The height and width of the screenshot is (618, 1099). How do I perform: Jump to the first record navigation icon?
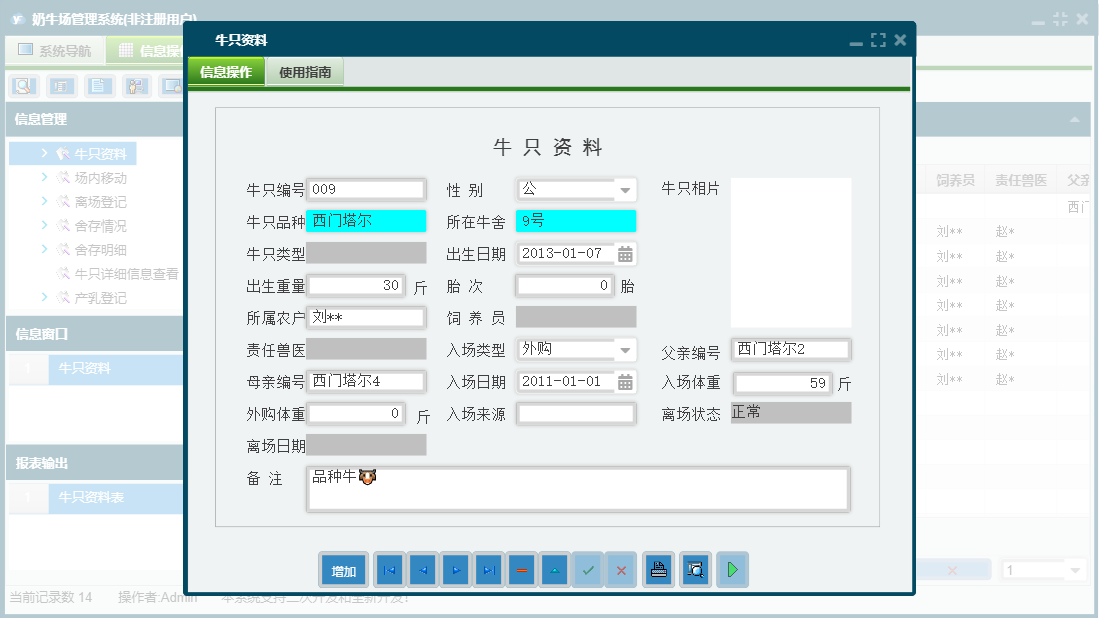389,570
